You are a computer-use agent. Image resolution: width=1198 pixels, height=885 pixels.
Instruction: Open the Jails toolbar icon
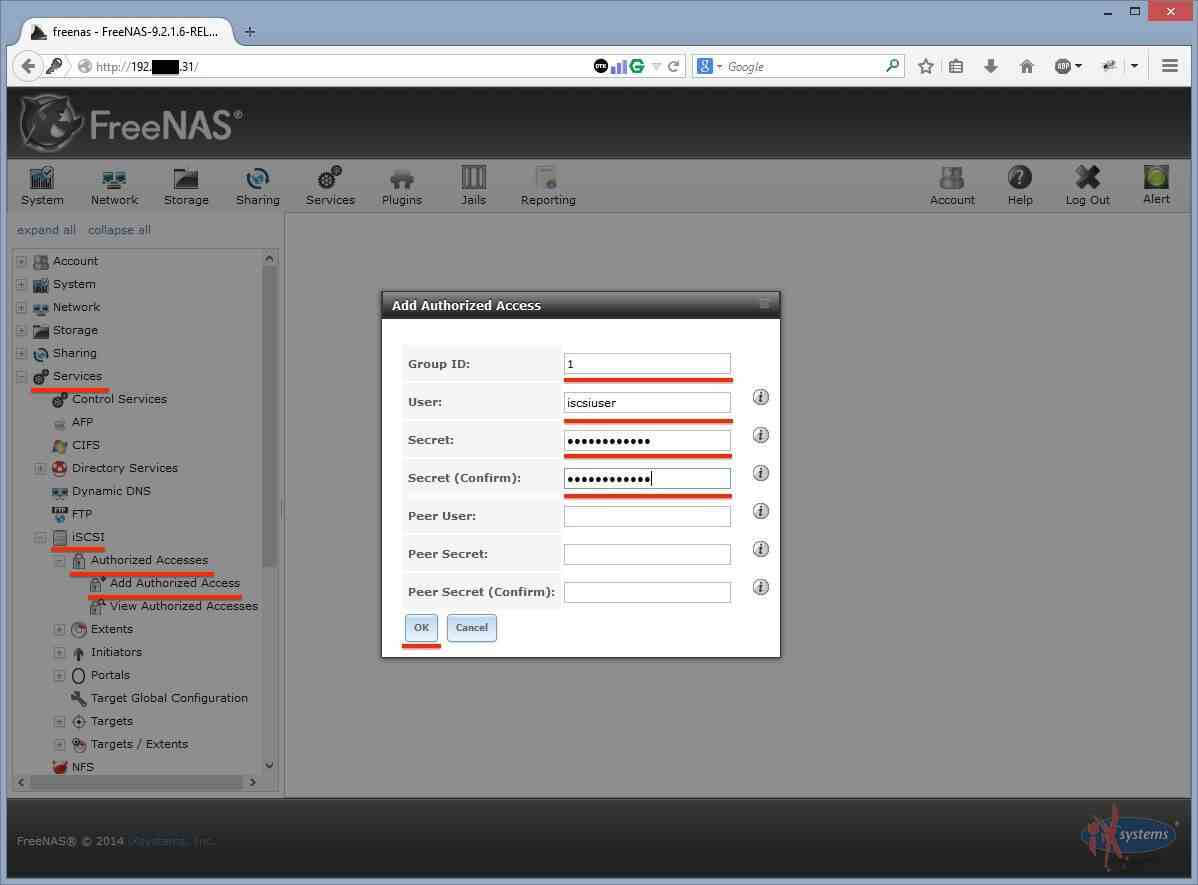(473, 186)
